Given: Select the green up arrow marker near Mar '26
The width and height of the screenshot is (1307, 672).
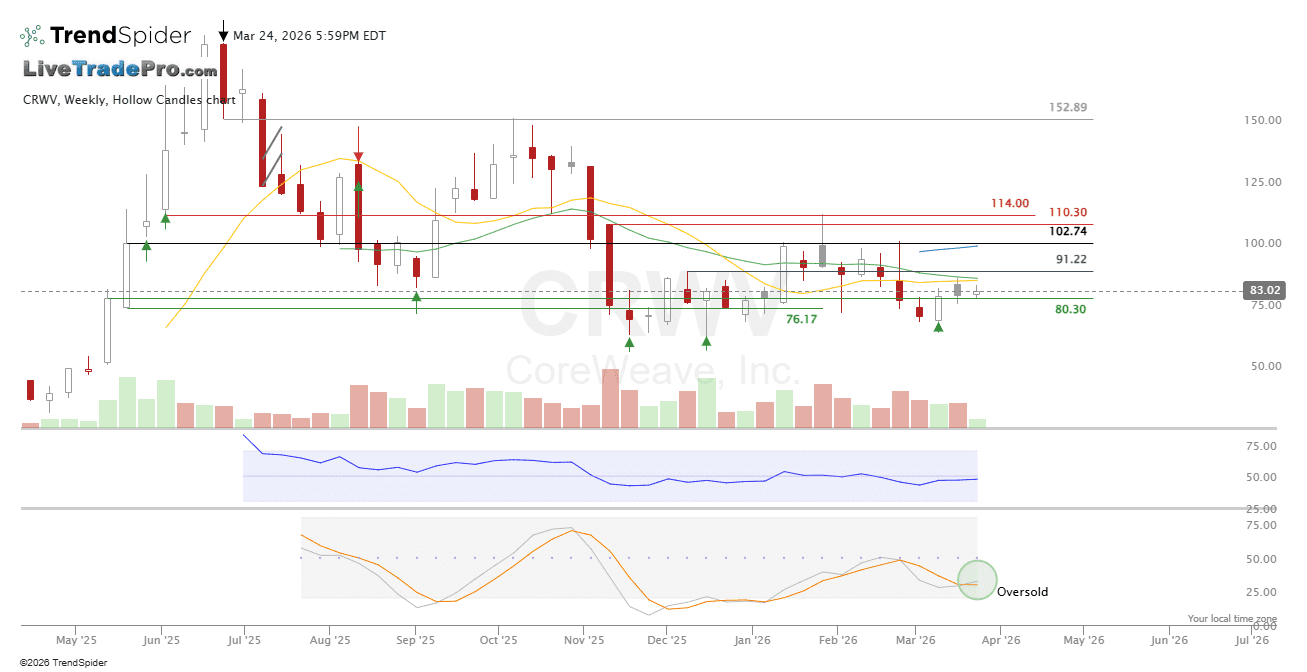Looking at the screenshot, I should [x=938, y=326].
